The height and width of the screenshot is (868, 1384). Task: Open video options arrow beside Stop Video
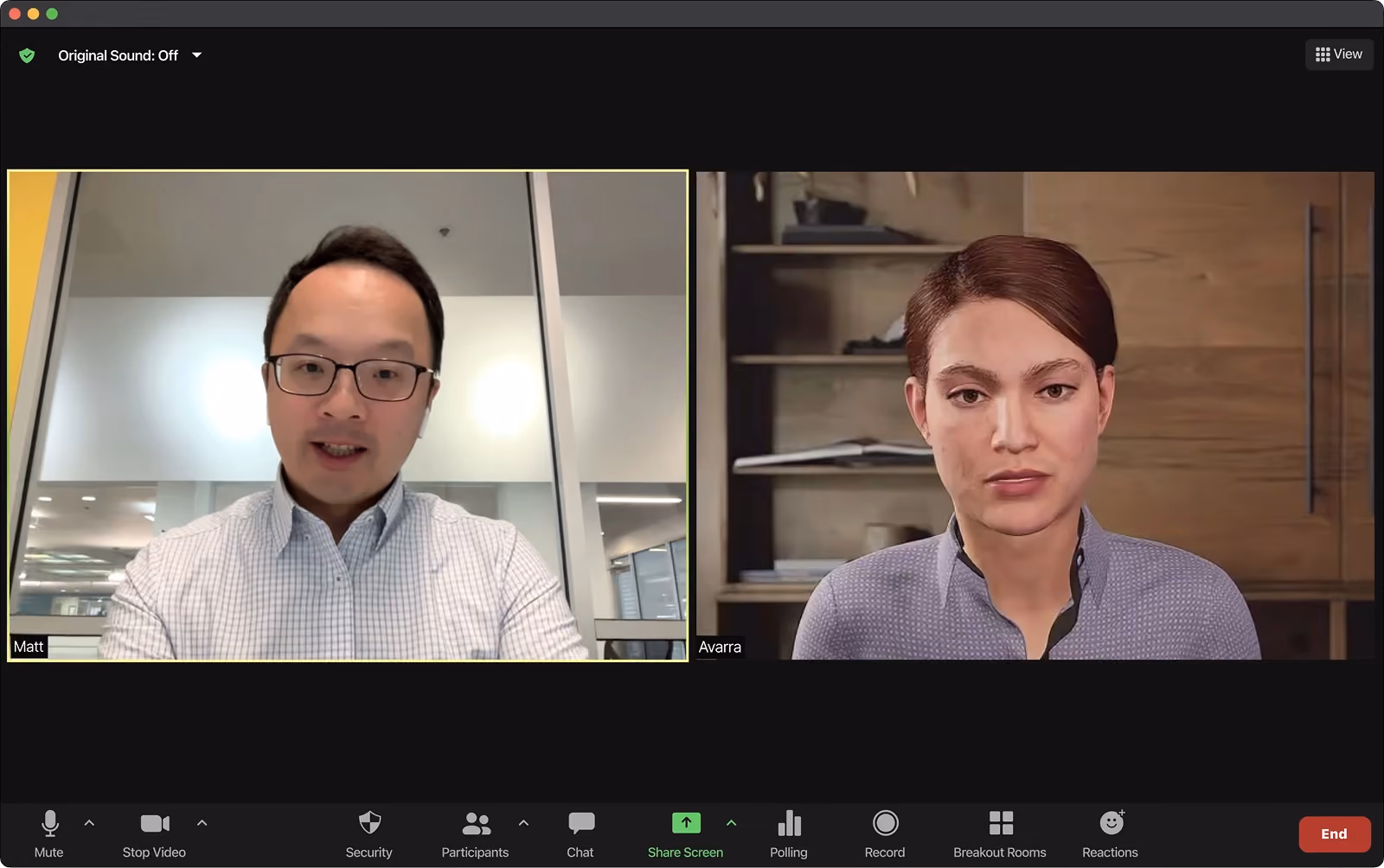click(x=202, y=823)
